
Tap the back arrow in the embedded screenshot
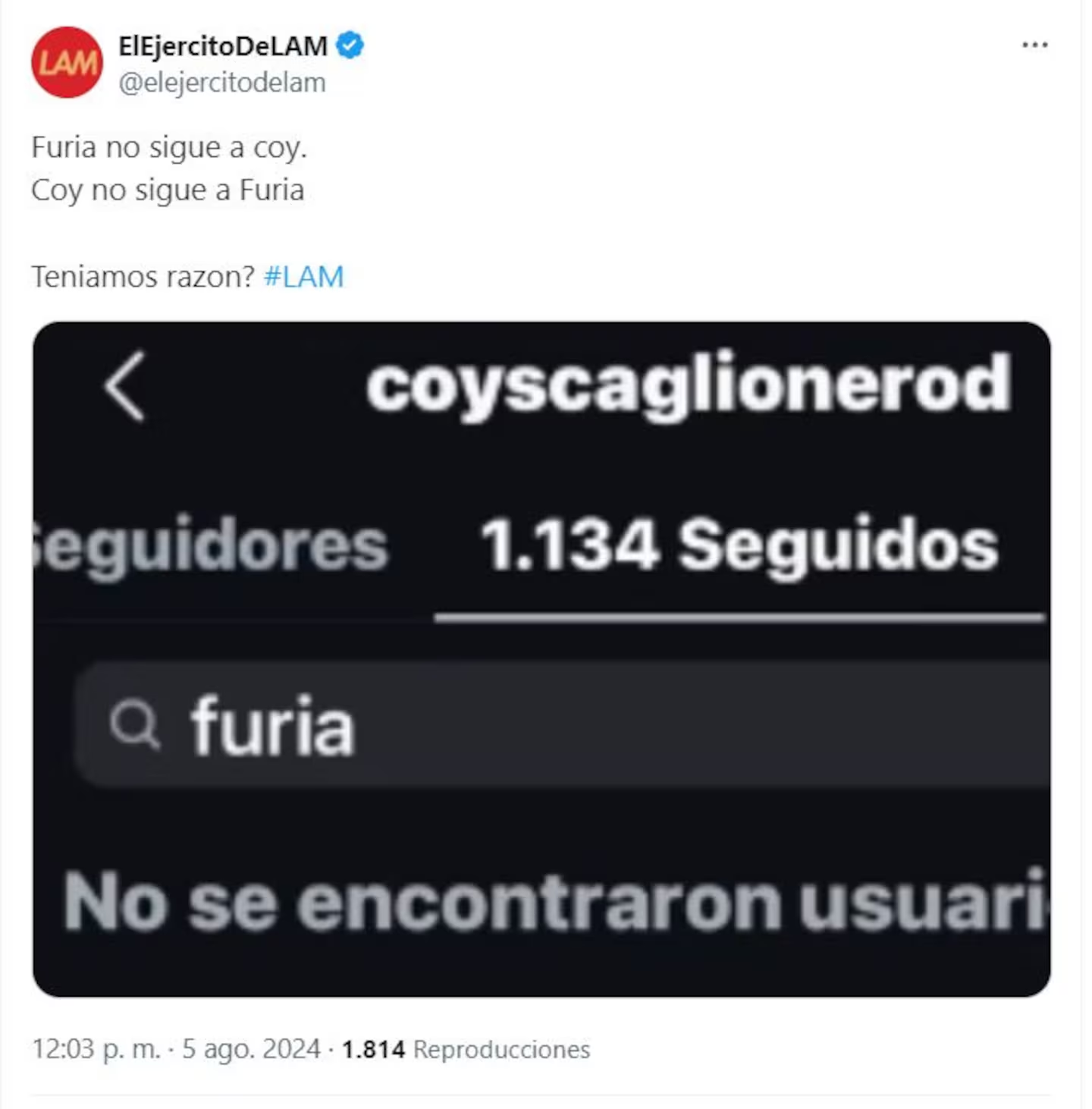(x=125, y=385)
